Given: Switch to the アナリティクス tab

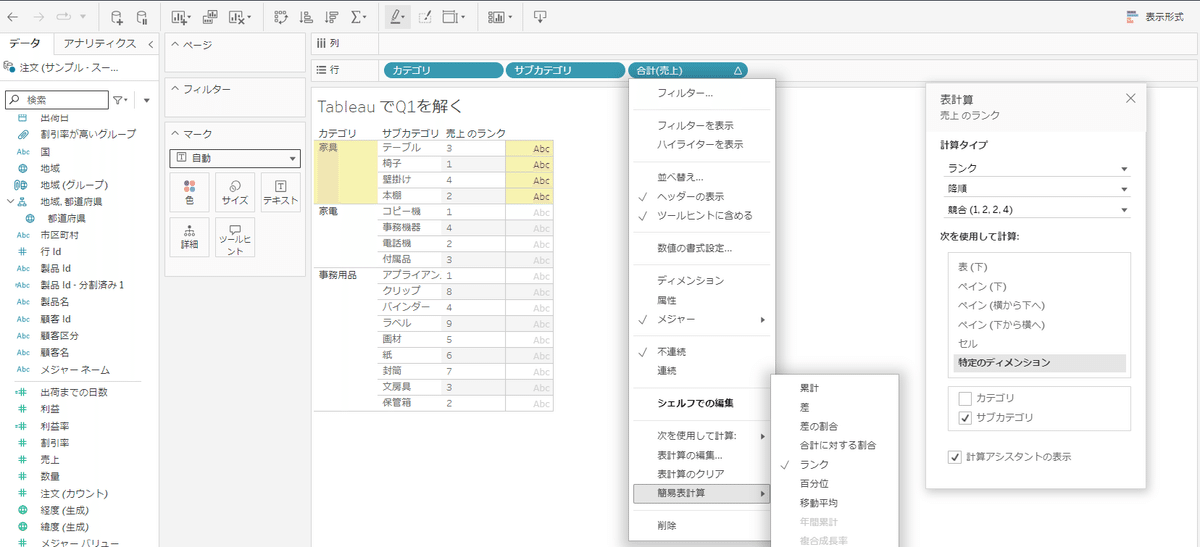Looking at the screenshot, I should tap(100, 44).
